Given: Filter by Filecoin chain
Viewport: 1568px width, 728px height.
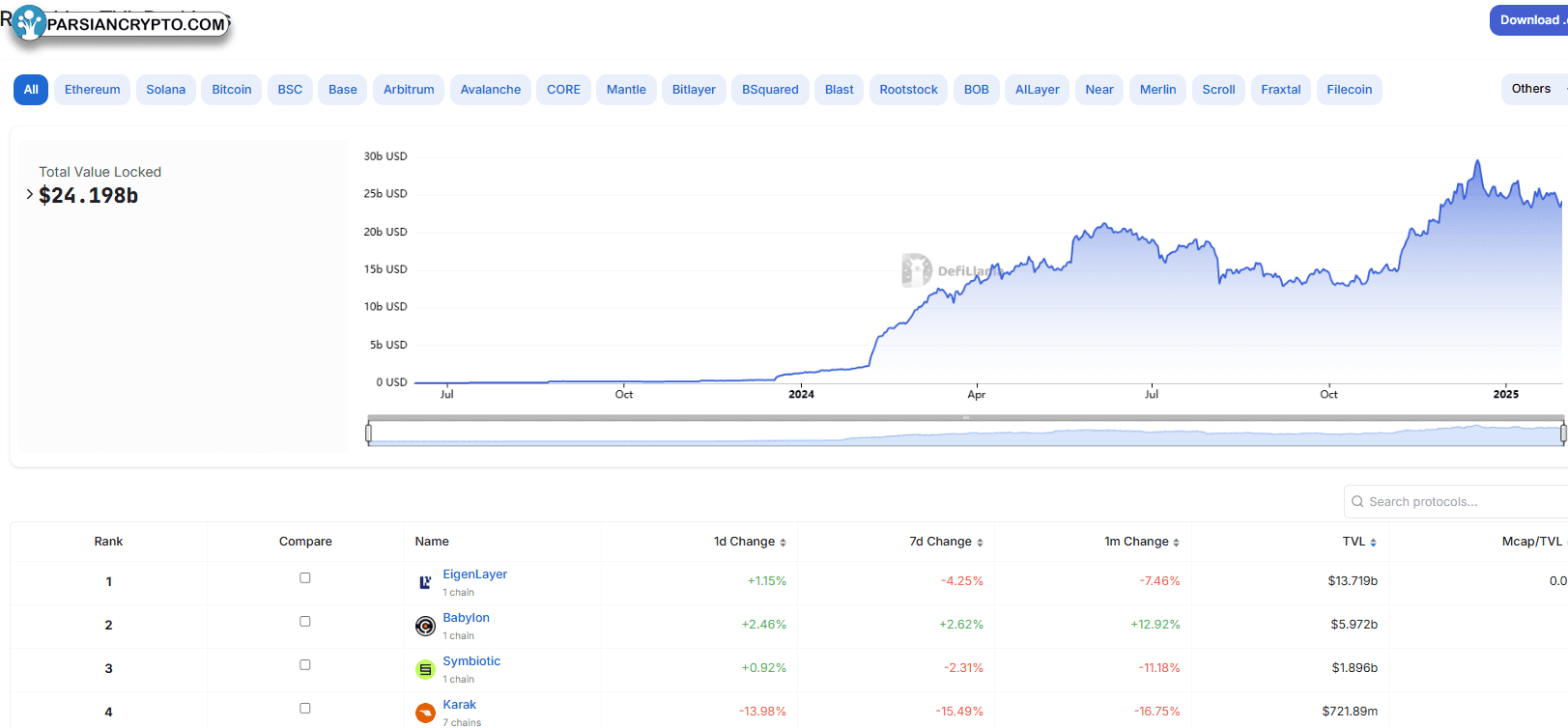Looking at the screenshot, I should click(x=1350, y=90).
